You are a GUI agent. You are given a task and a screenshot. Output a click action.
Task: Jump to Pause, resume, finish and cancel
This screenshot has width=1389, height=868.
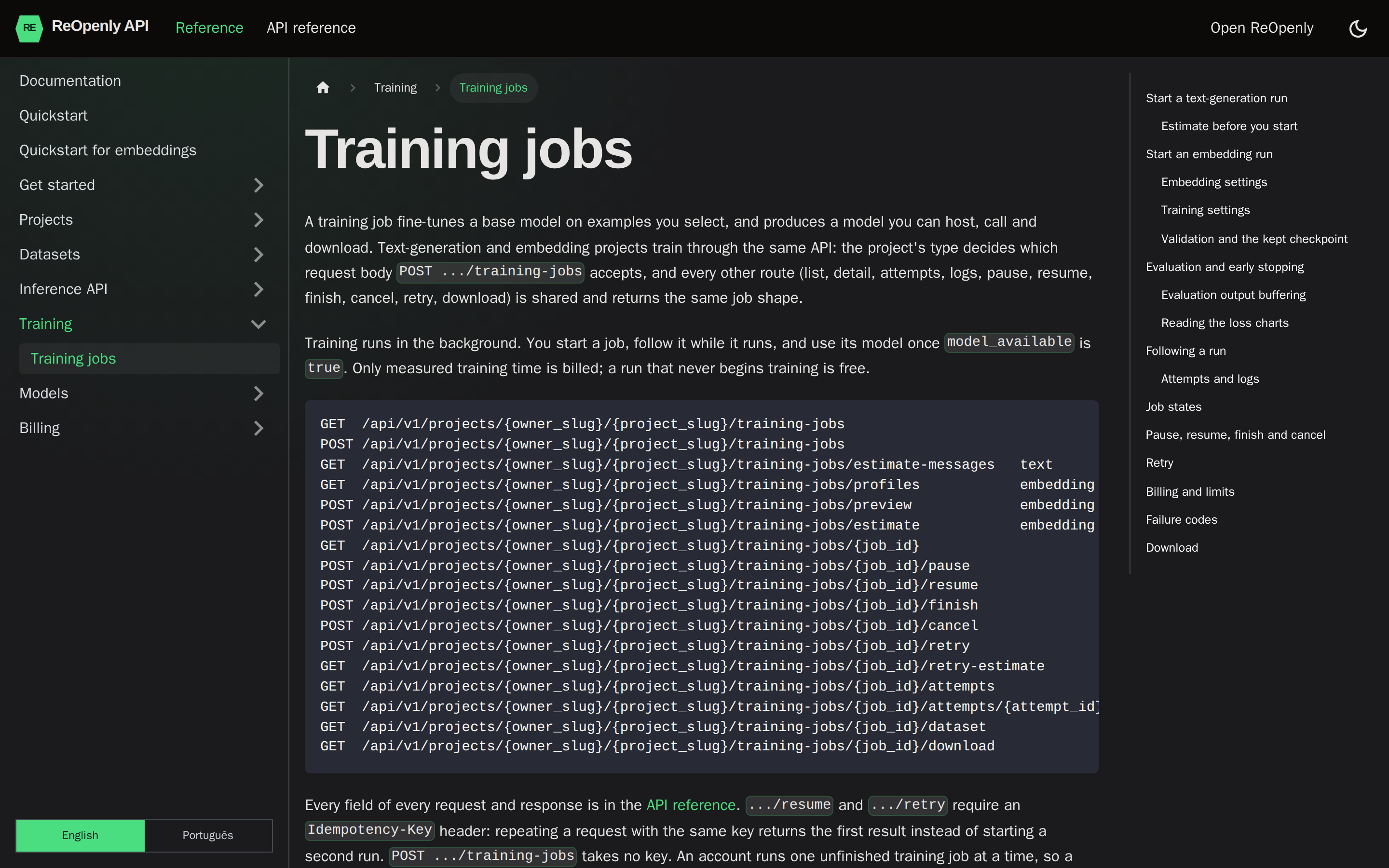point(1235,435)
